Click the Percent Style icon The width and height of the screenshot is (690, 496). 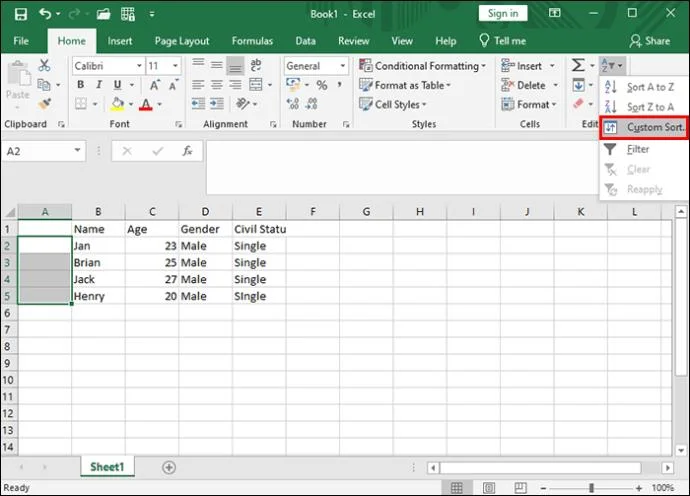coord(322,86)
